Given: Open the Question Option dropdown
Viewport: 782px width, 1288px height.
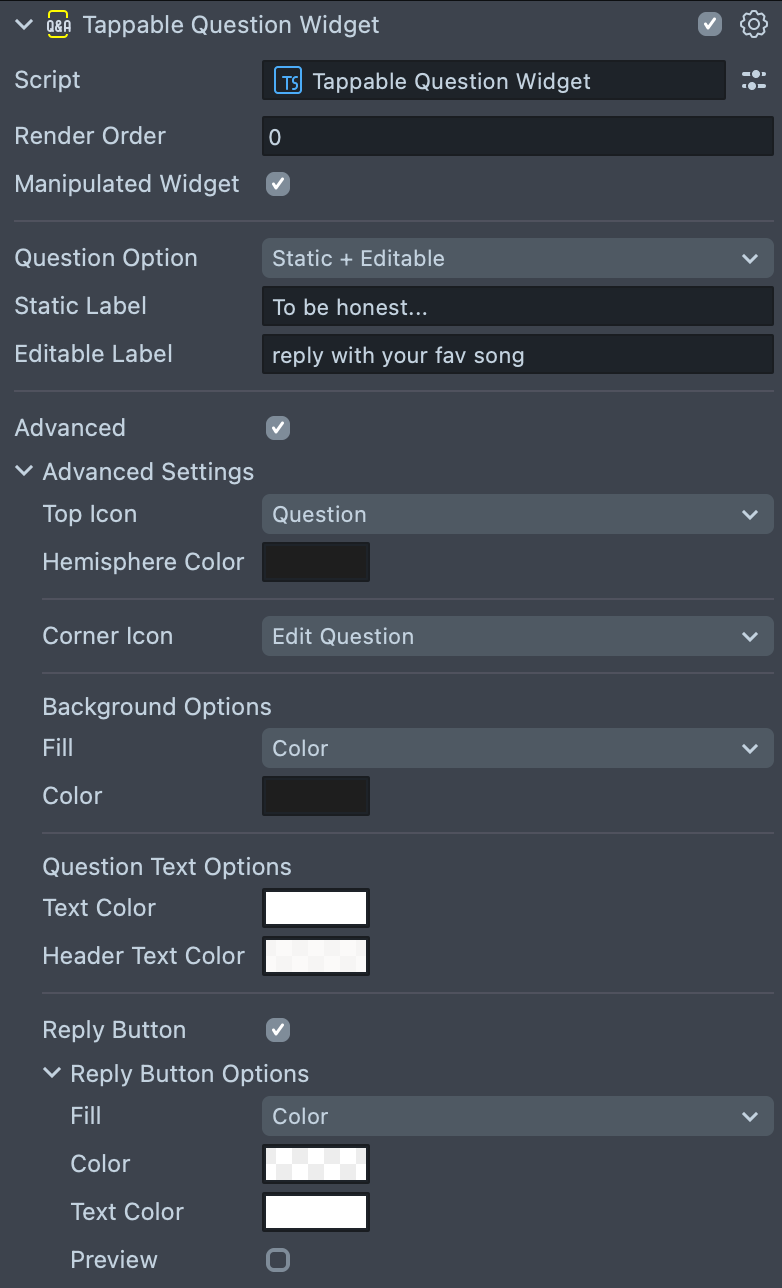Looking at the screenshot, I should click(517, 258).
